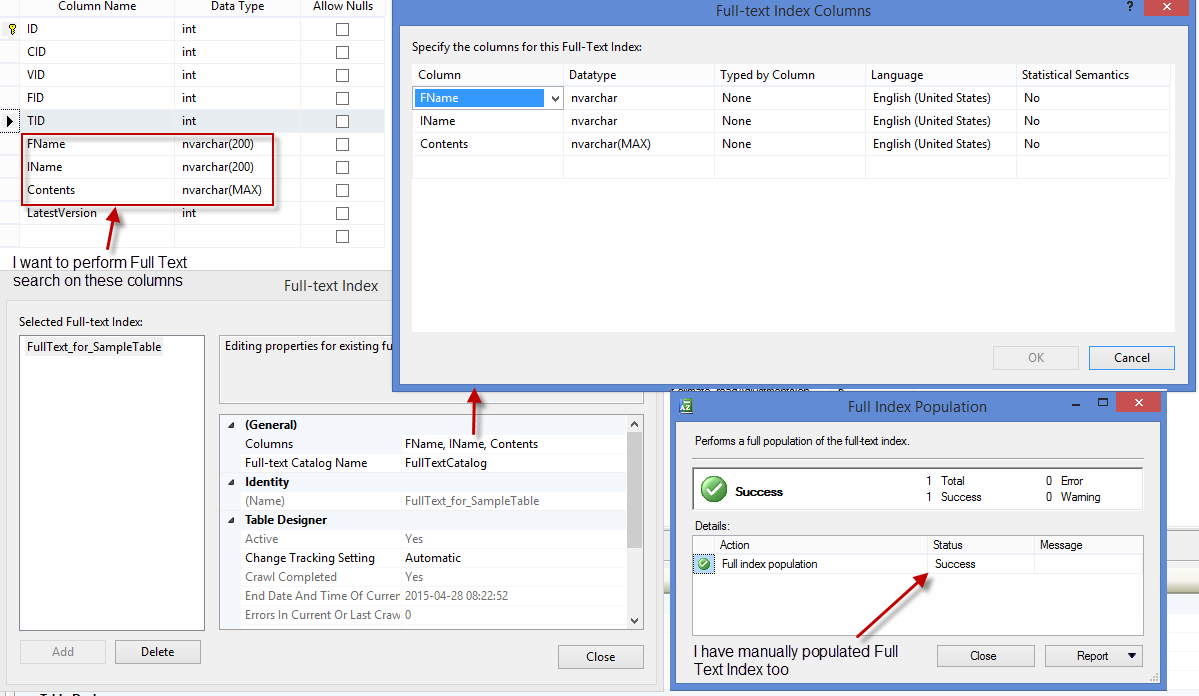Click the FName column name in table designer
This screenshot has width=1199, height=696.
tap(46, 144)
